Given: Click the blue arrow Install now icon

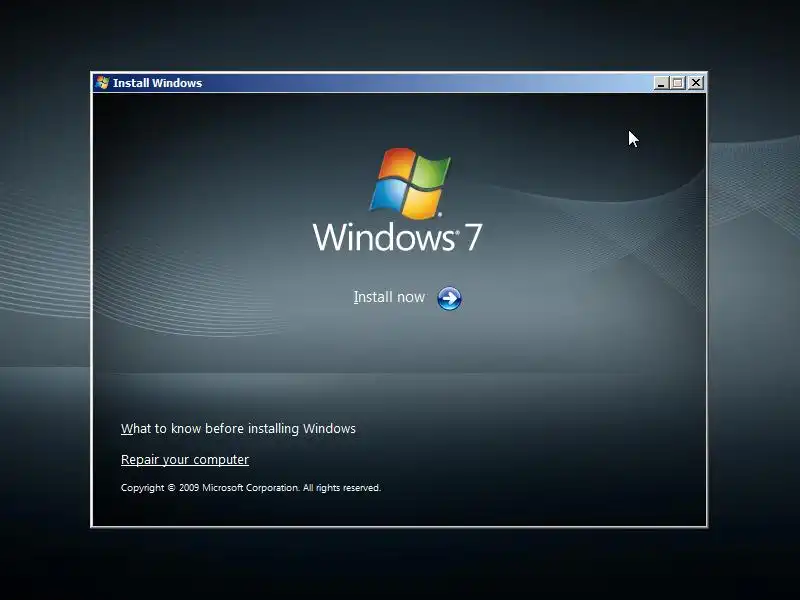Looking at the screenshot, I should click(449, 298).
